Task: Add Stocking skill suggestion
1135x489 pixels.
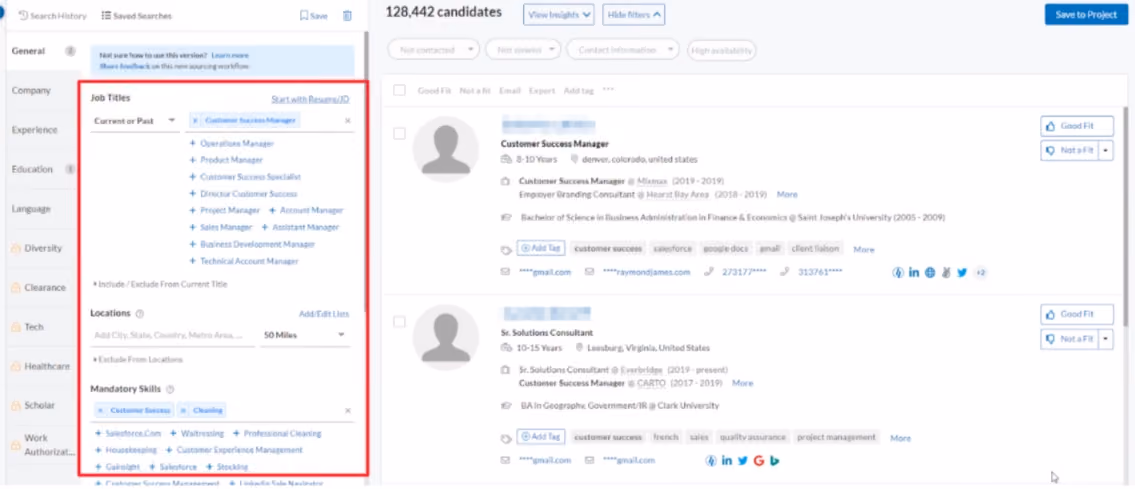Action: click(227, 467)
